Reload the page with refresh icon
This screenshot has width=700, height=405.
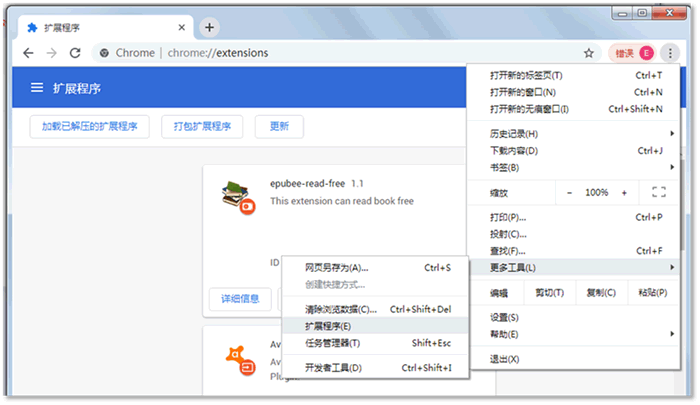(75, 53)
